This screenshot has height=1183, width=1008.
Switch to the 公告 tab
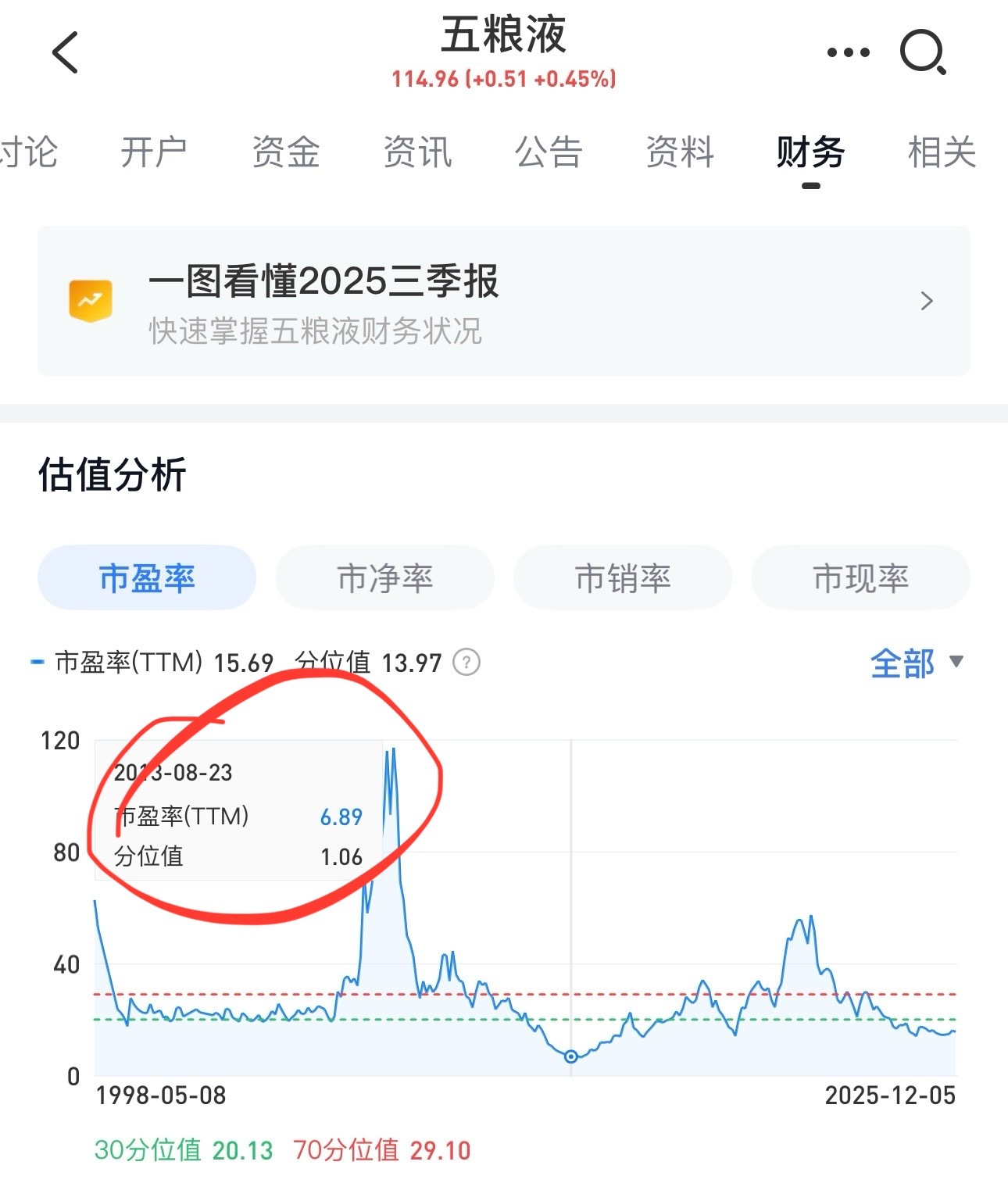pos(548,152)
